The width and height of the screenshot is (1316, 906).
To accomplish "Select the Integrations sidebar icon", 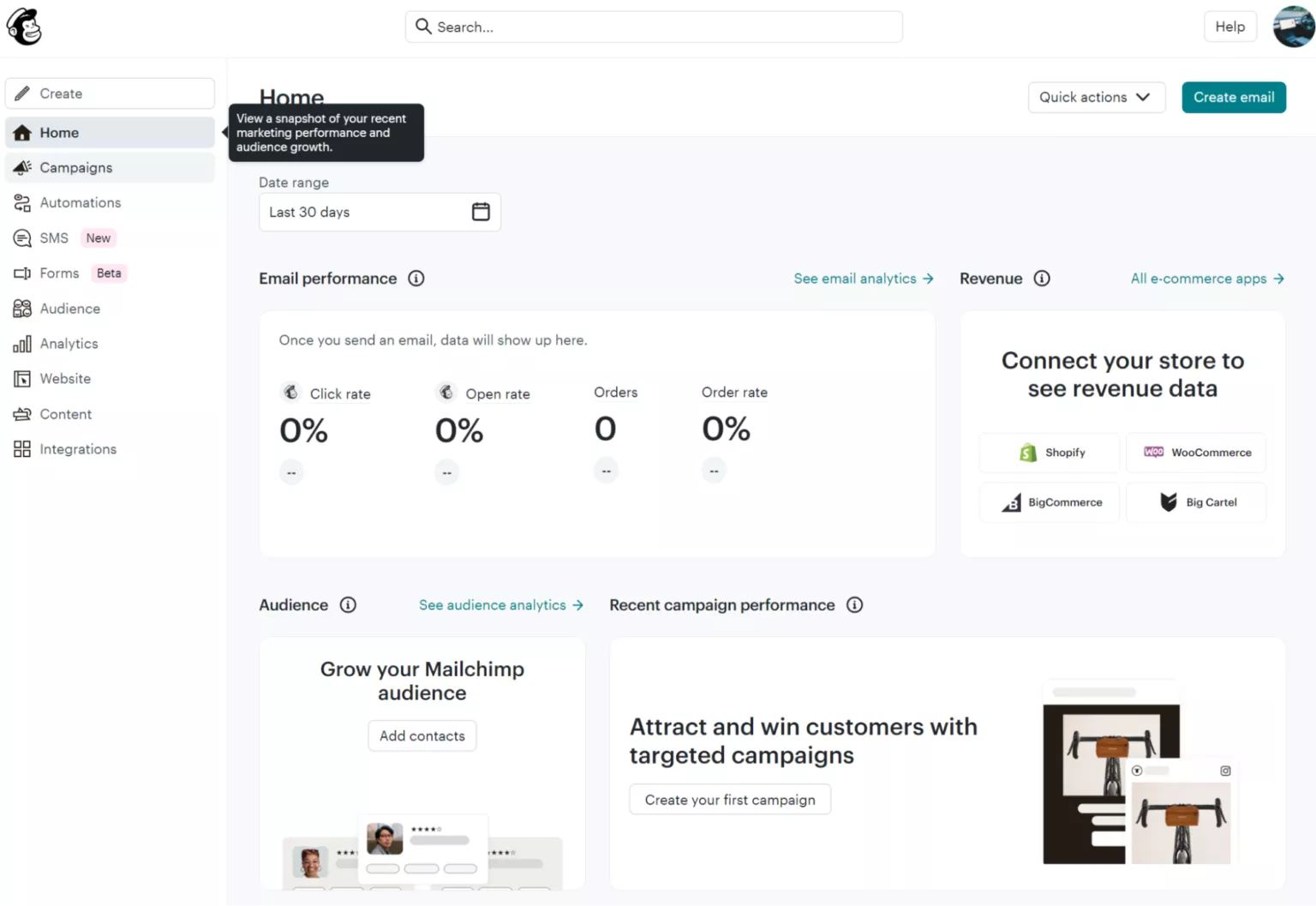I will coord(22,448).
